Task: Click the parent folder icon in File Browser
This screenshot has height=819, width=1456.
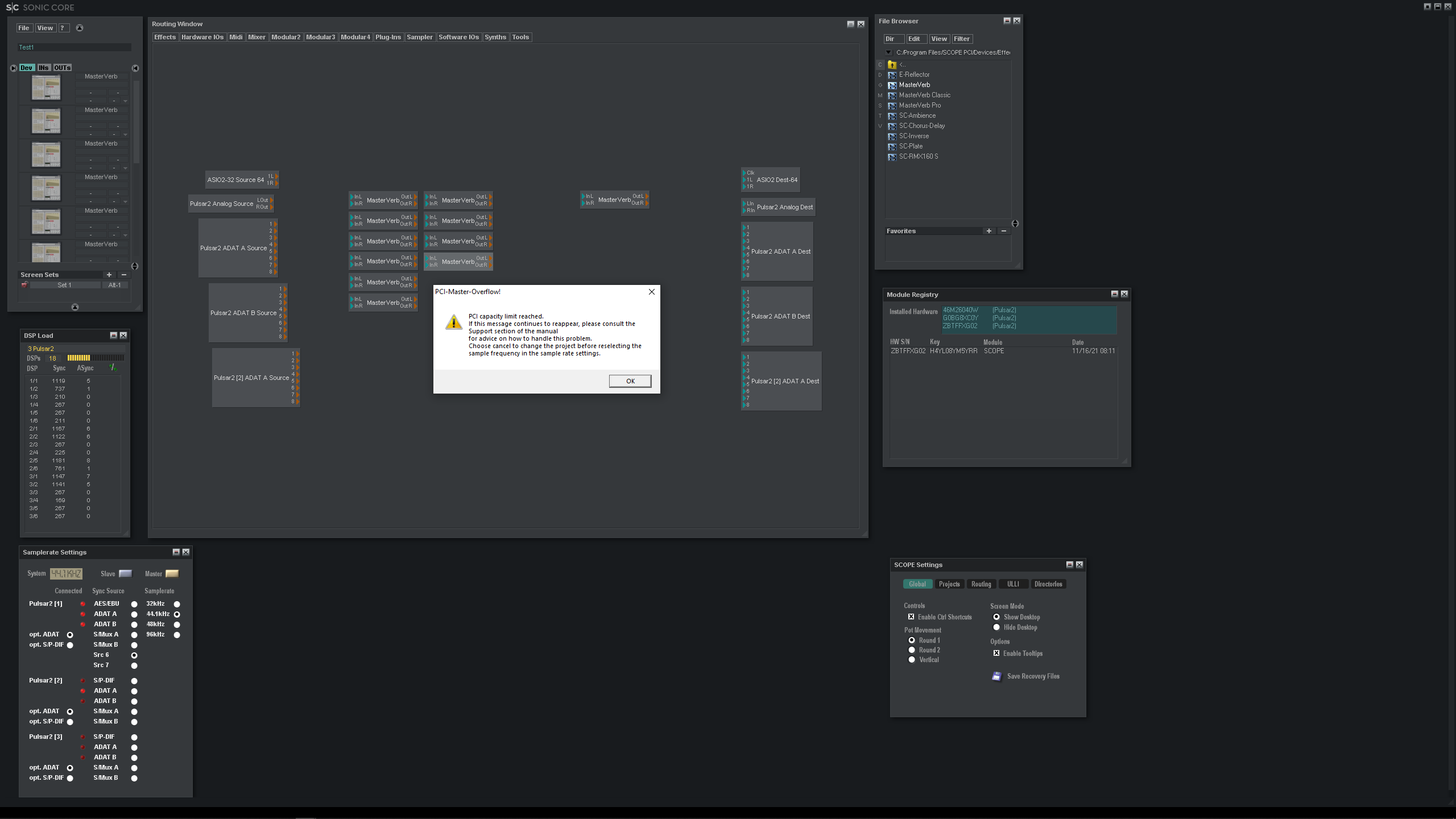Action: pos(892,64)
